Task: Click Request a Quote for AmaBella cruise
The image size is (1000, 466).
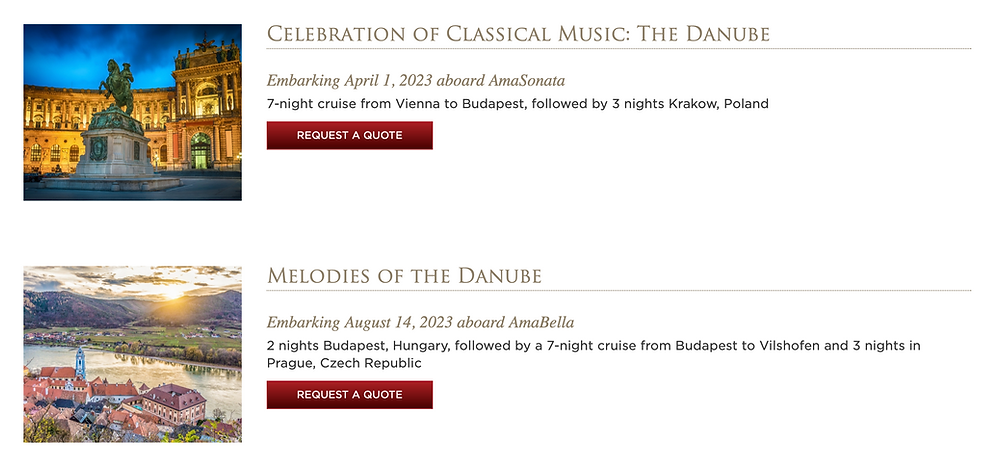Action: pos(349,395)
